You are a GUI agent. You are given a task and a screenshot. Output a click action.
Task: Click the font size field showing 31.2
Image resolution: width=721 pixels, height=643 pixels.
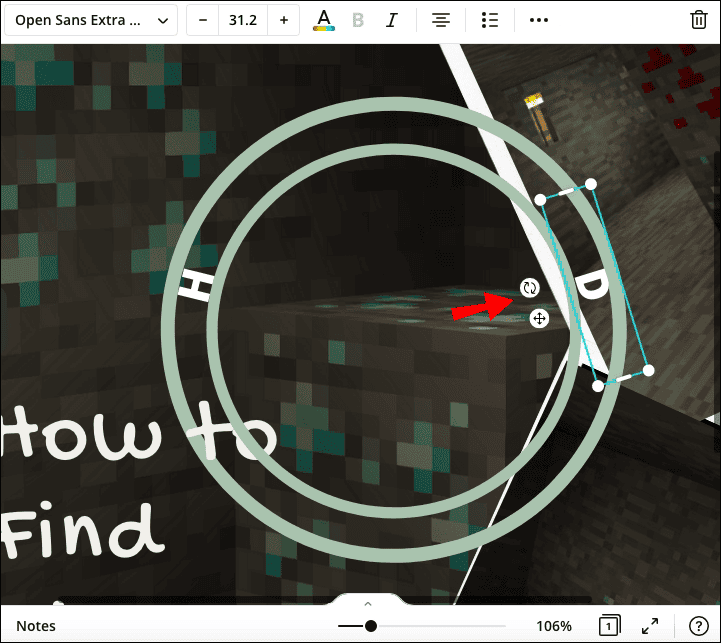(x=243, y=20)
